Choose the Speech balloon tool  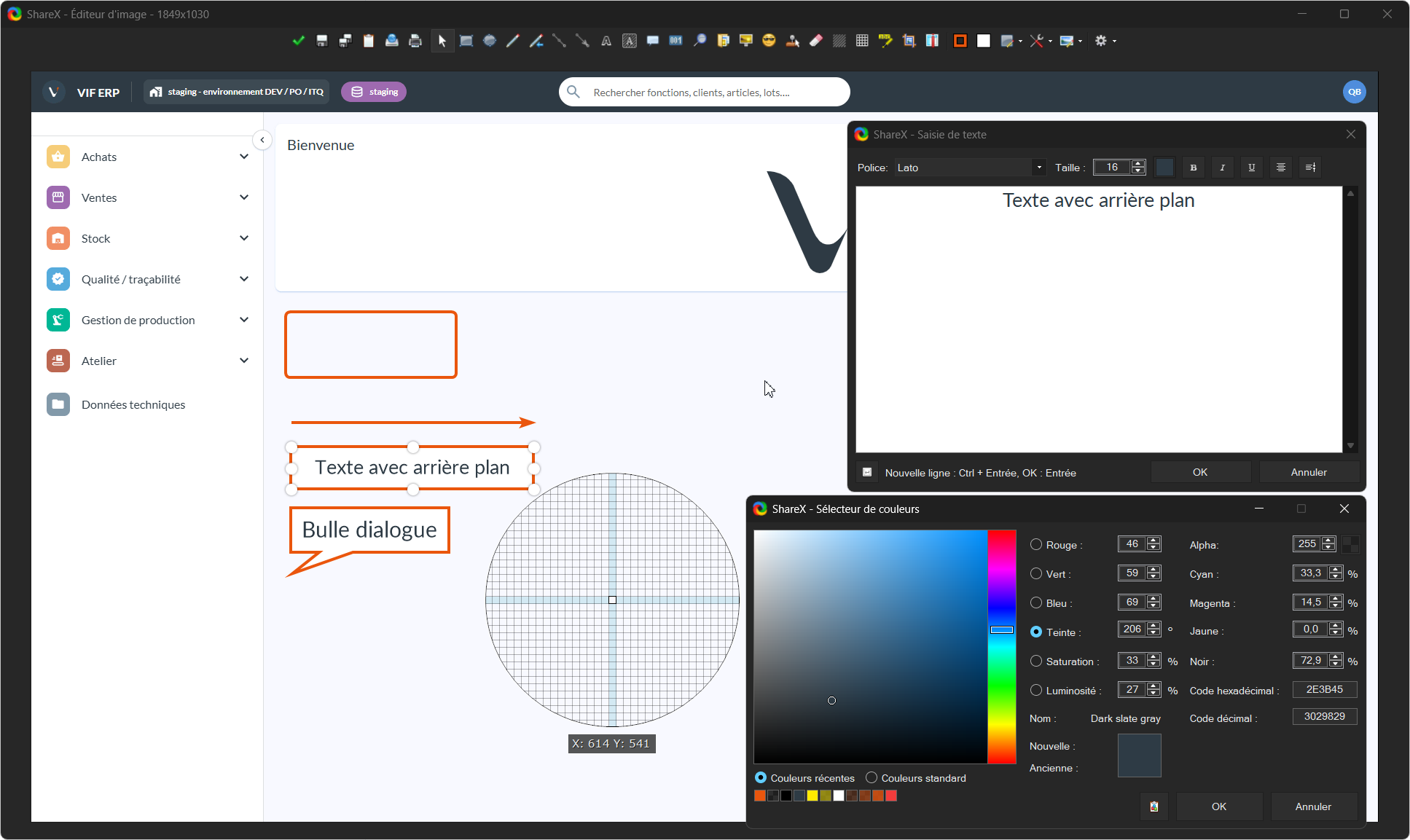point(653,42)
